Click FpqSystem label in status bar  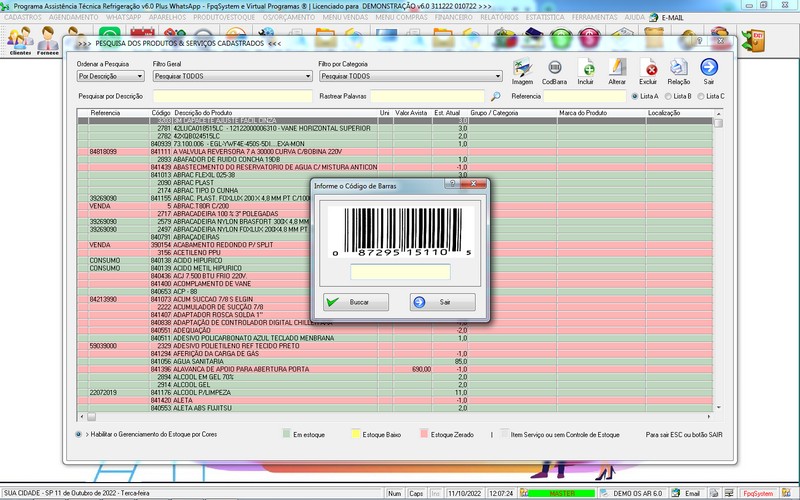click(758, 493)
